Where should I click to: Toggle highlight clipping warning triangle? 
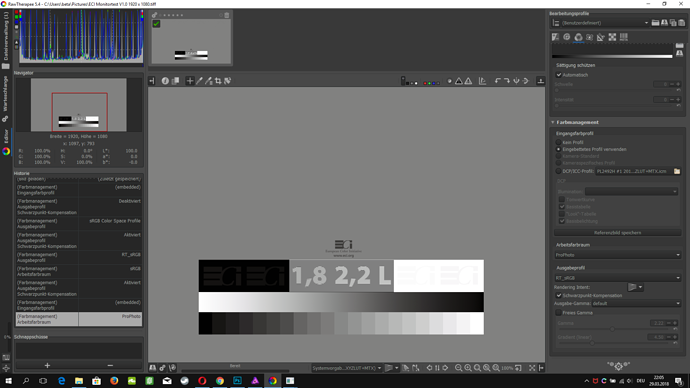pyautogui.click(x=468, y=81)
